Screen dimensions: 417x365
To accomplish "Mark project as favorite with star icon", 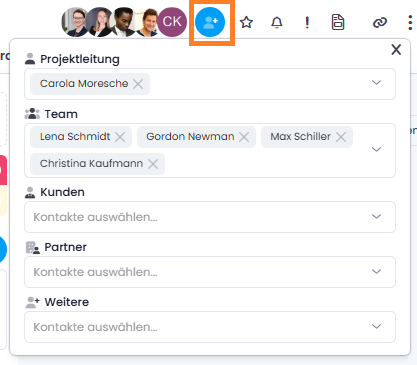I will click(246, 22).
